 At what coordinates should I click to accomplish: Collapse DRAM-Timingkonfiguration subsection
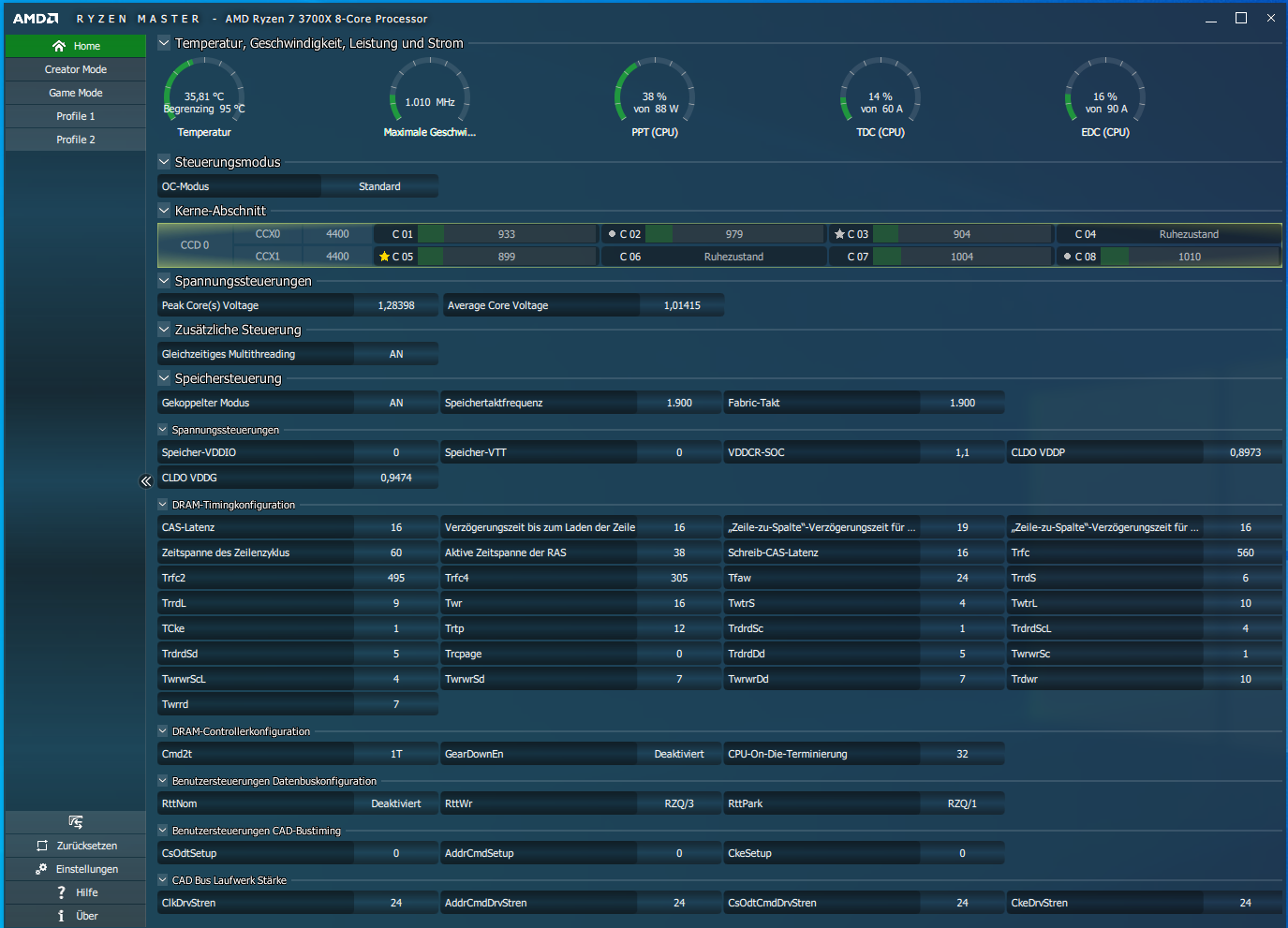pos(163,505)
